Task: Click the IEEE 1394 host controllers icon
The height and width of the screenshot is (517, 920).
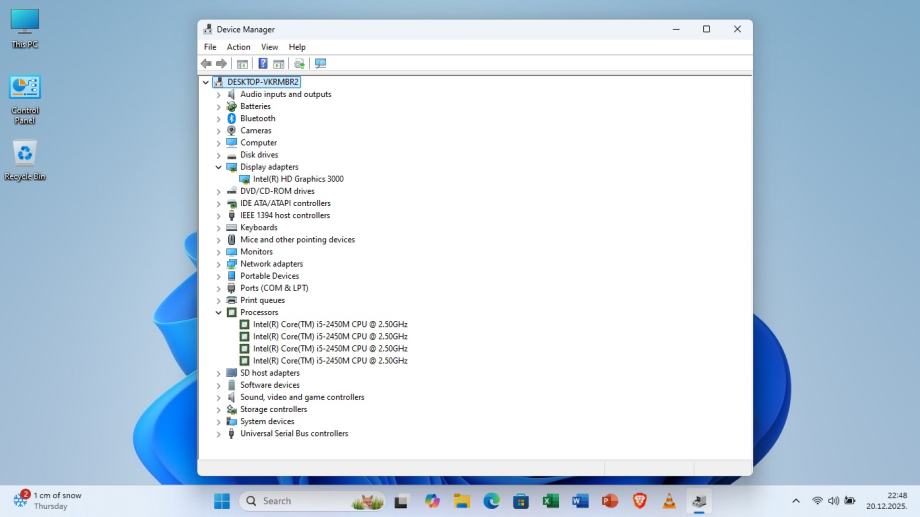Action: point(232,215)
